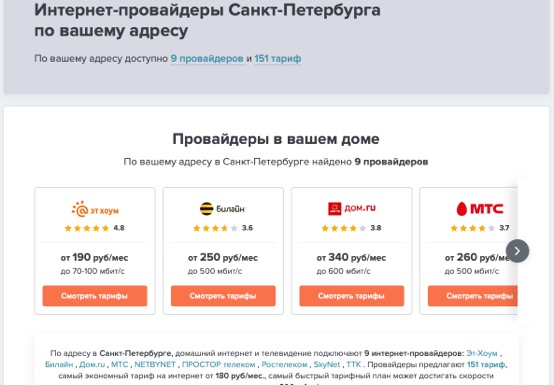Screen dimensions: 554x385
Task: Click the Билайн star rating 3.6
Action: point(223,228)
